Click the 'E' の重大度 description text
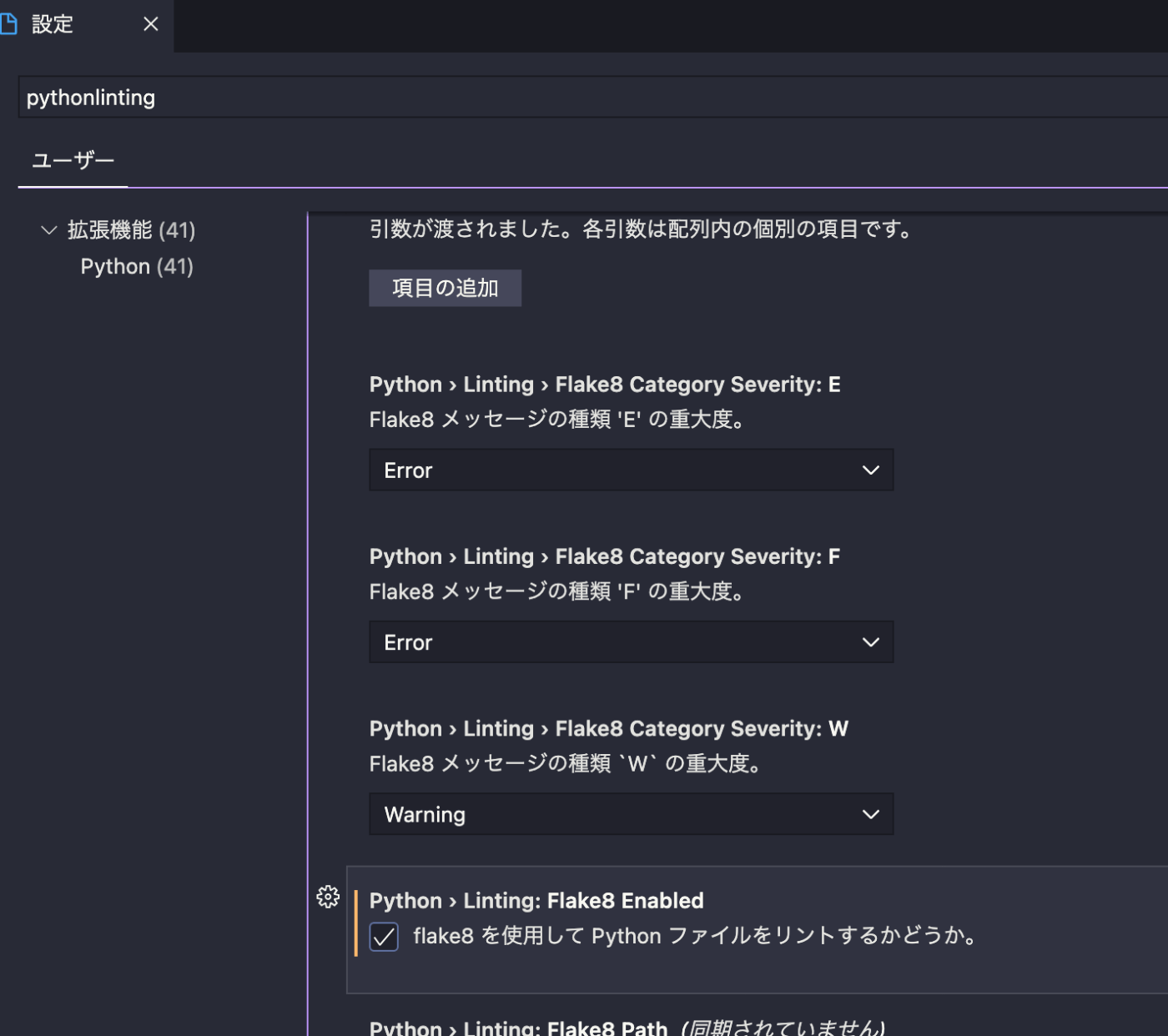The image size is (1168, 1036). click(x=557, y=420)
